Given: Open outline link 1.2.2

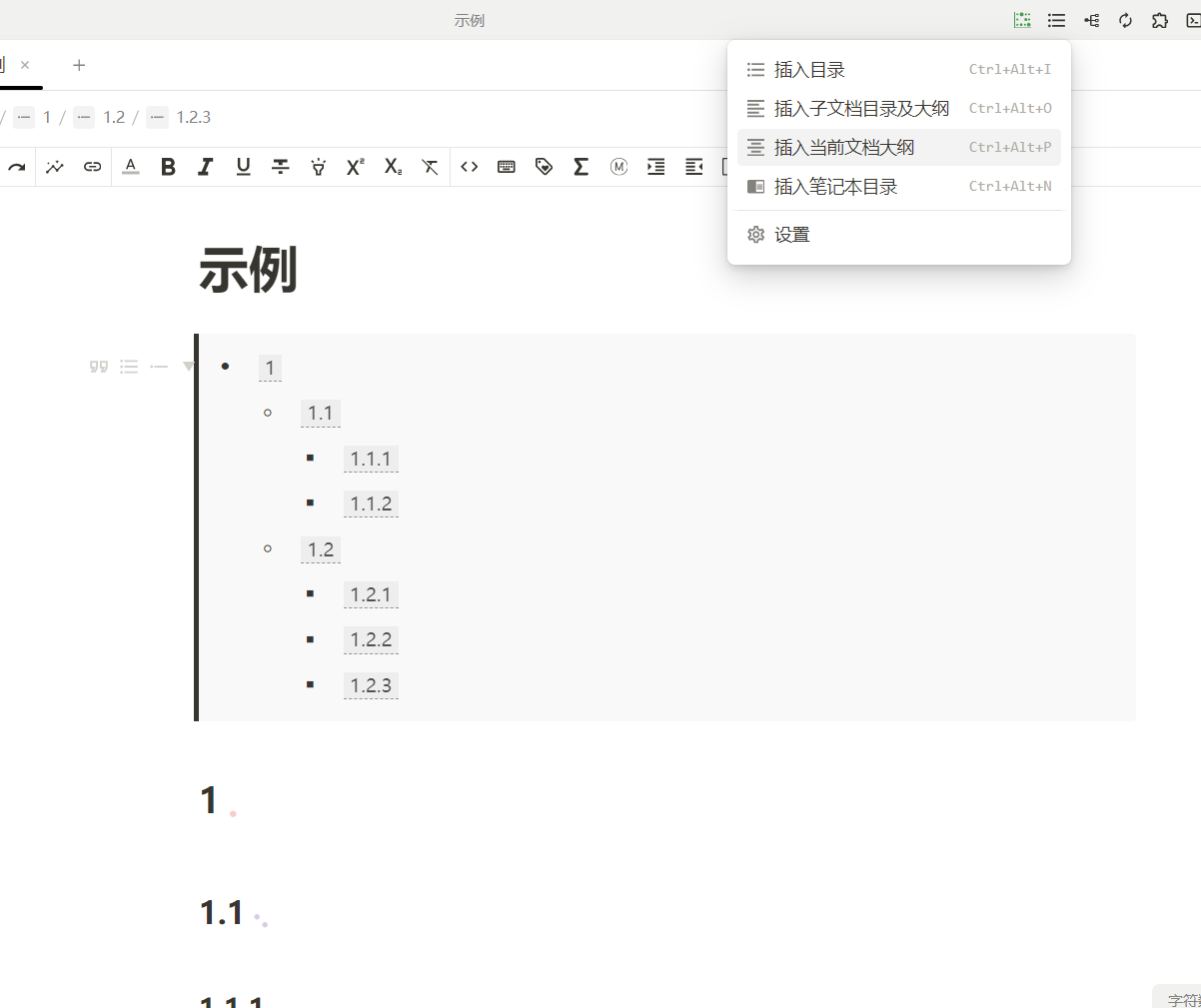Looking at the screenshot, I should pyautogui.click(x=371, y=640).
